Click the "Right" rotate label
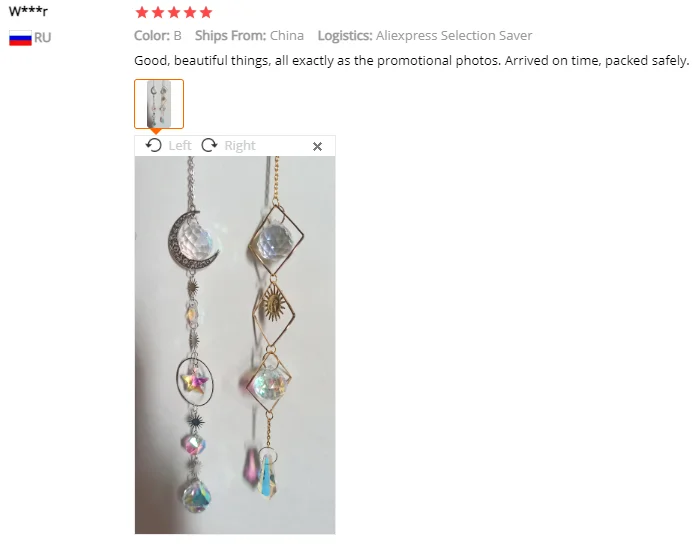 240,145
